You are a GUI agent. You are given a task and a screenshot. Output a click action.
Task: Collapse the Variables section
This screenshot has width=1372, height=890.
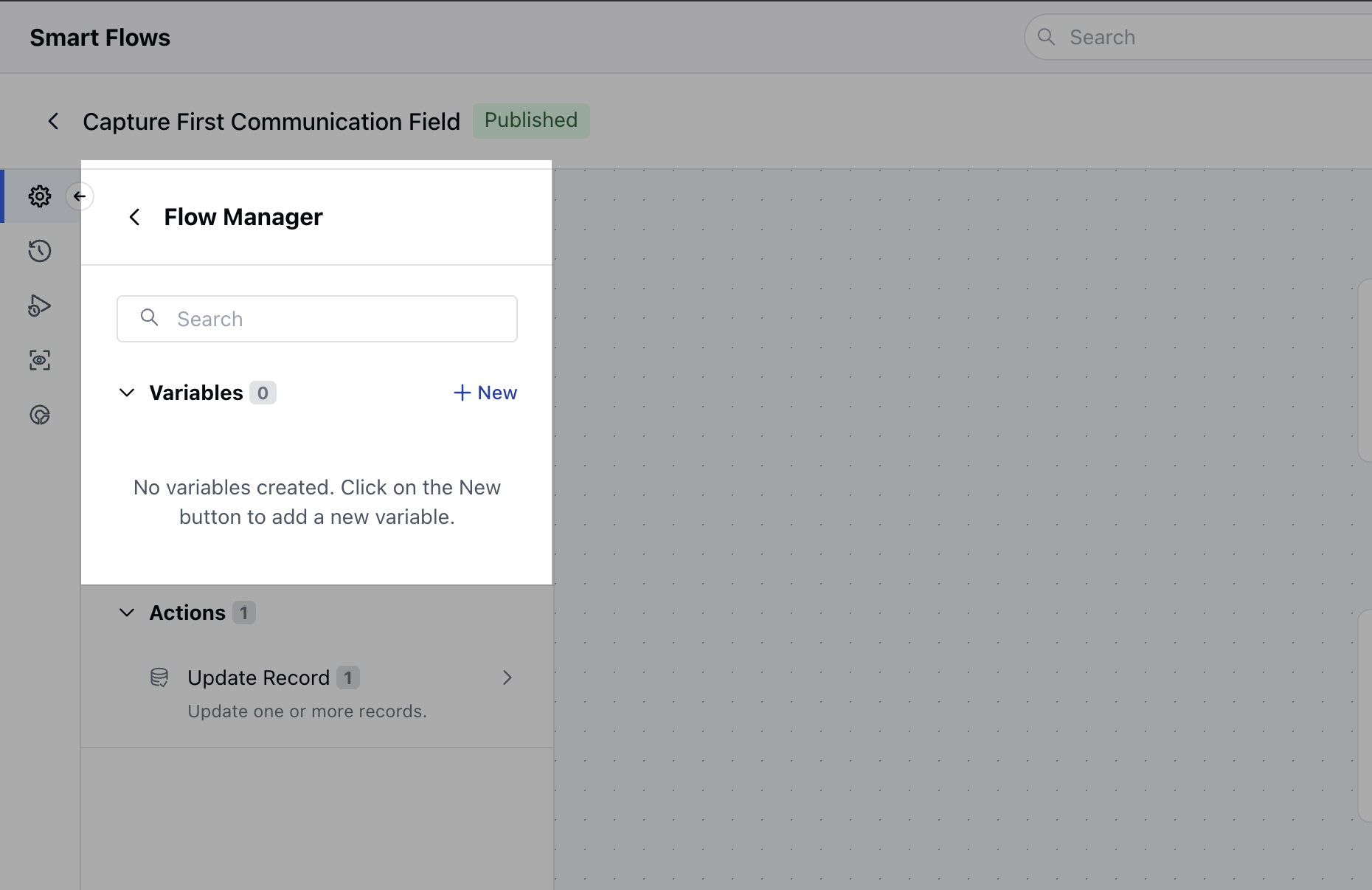coord(126,393)
